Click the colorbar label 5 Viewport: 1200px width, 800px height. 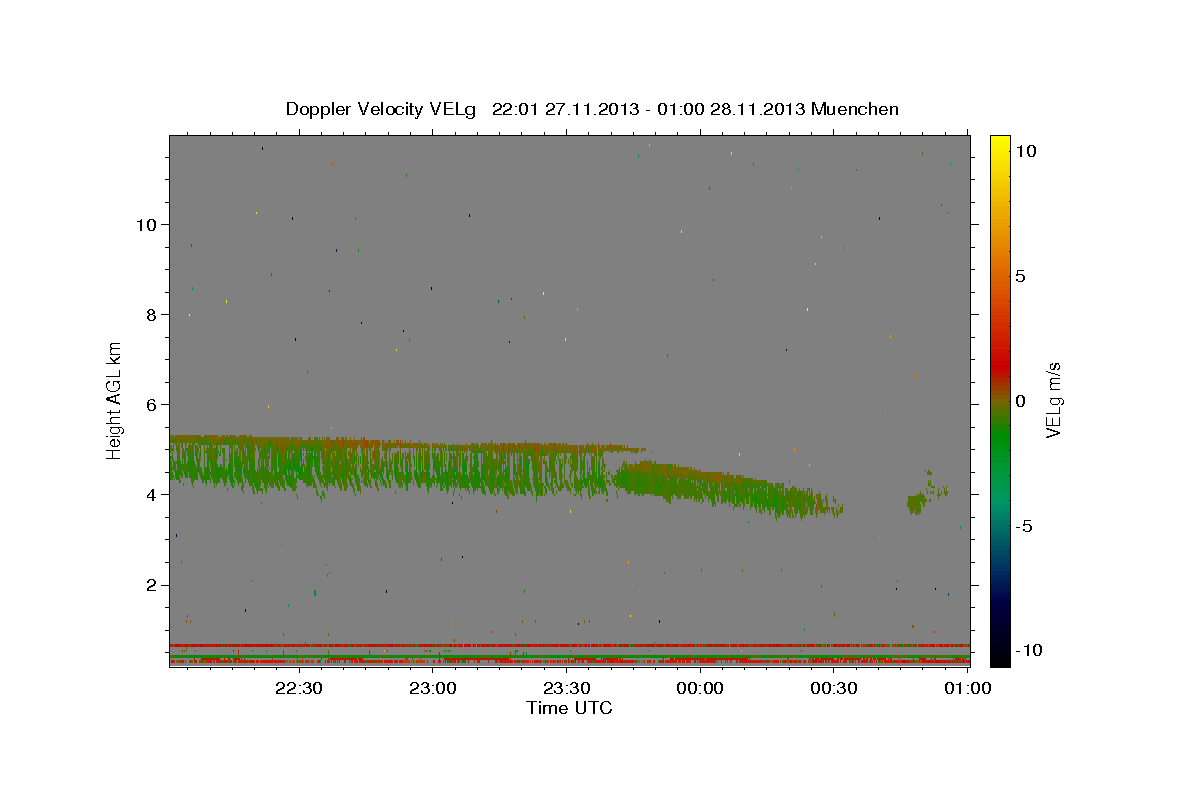pyautogui.click(x=1020, y=276)
